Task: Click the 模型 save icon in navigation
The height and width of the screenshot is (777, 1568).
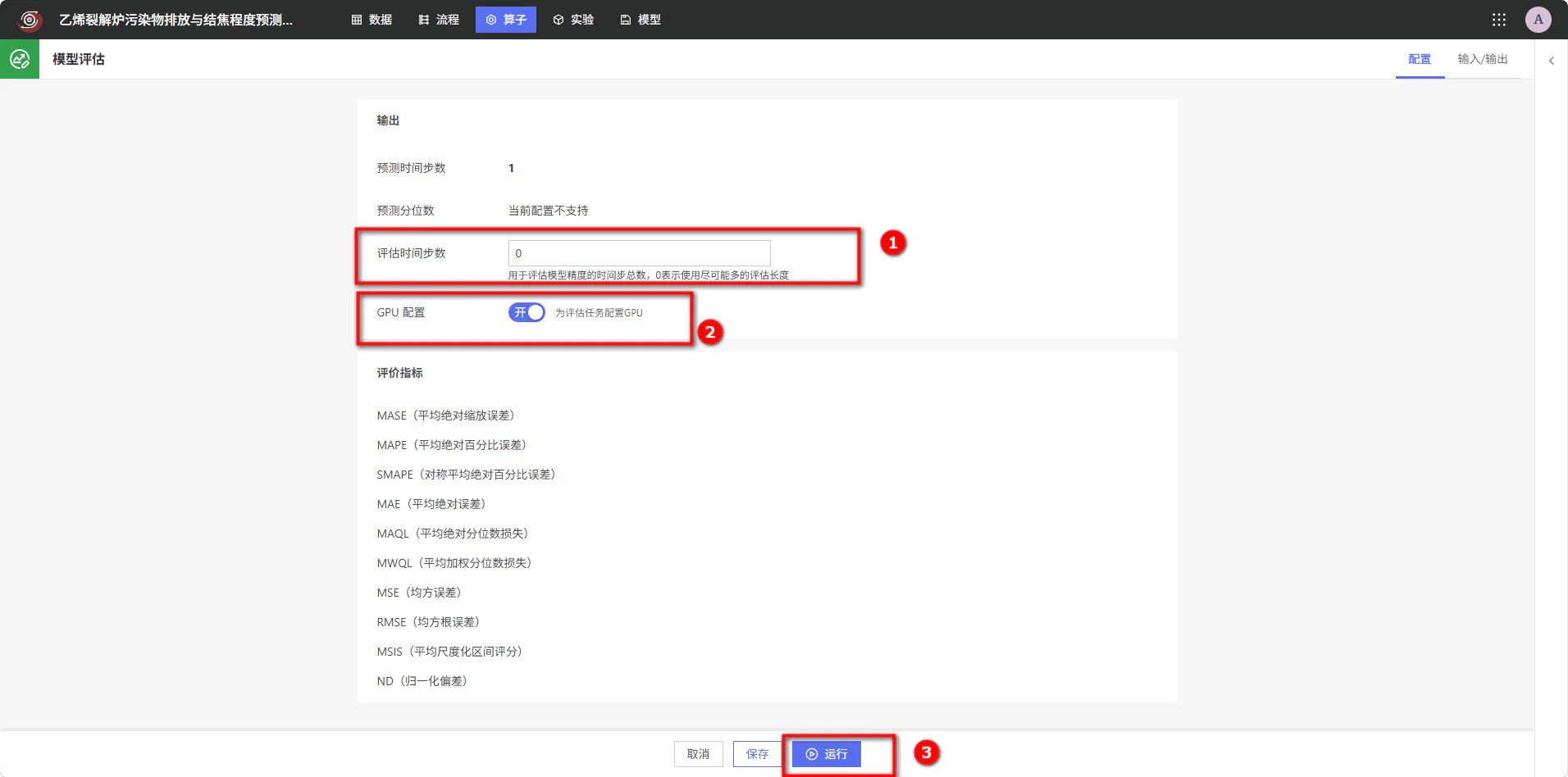Action: click(x=626, y=20)
